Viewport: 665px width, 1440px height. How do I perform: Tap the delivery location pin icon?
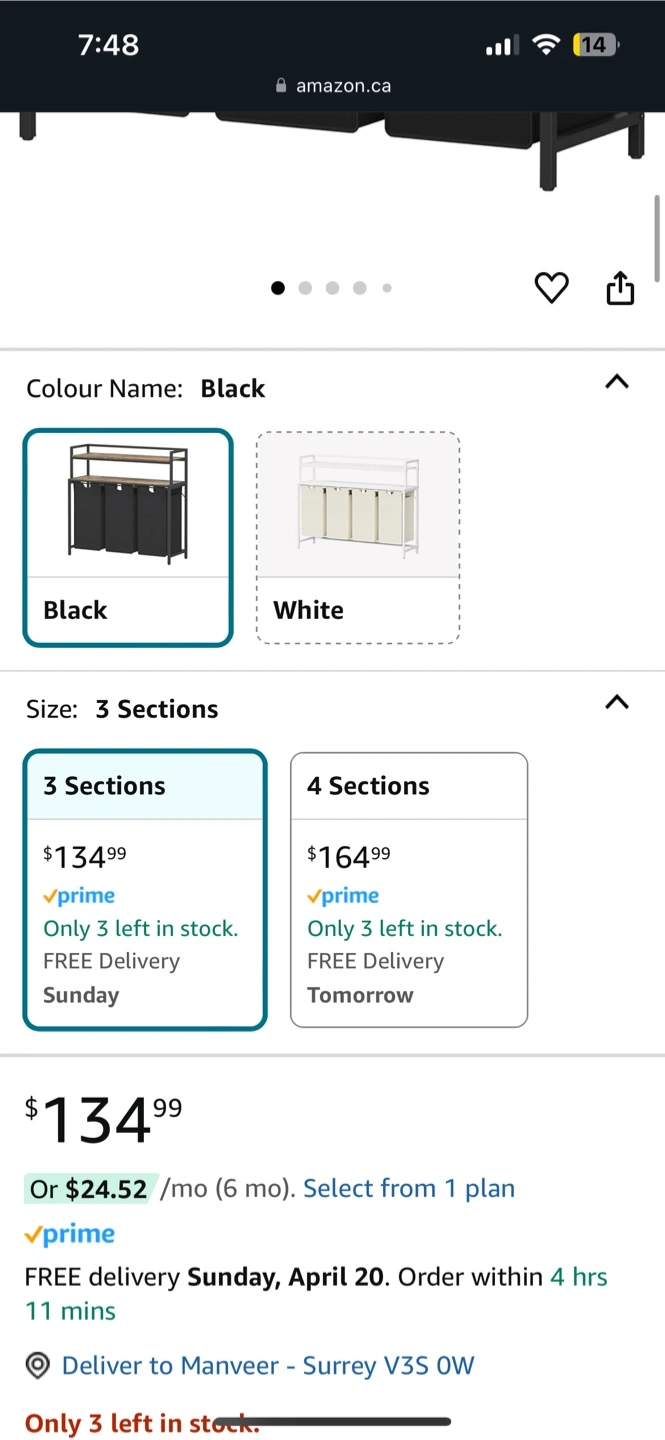coord(38,1366)
